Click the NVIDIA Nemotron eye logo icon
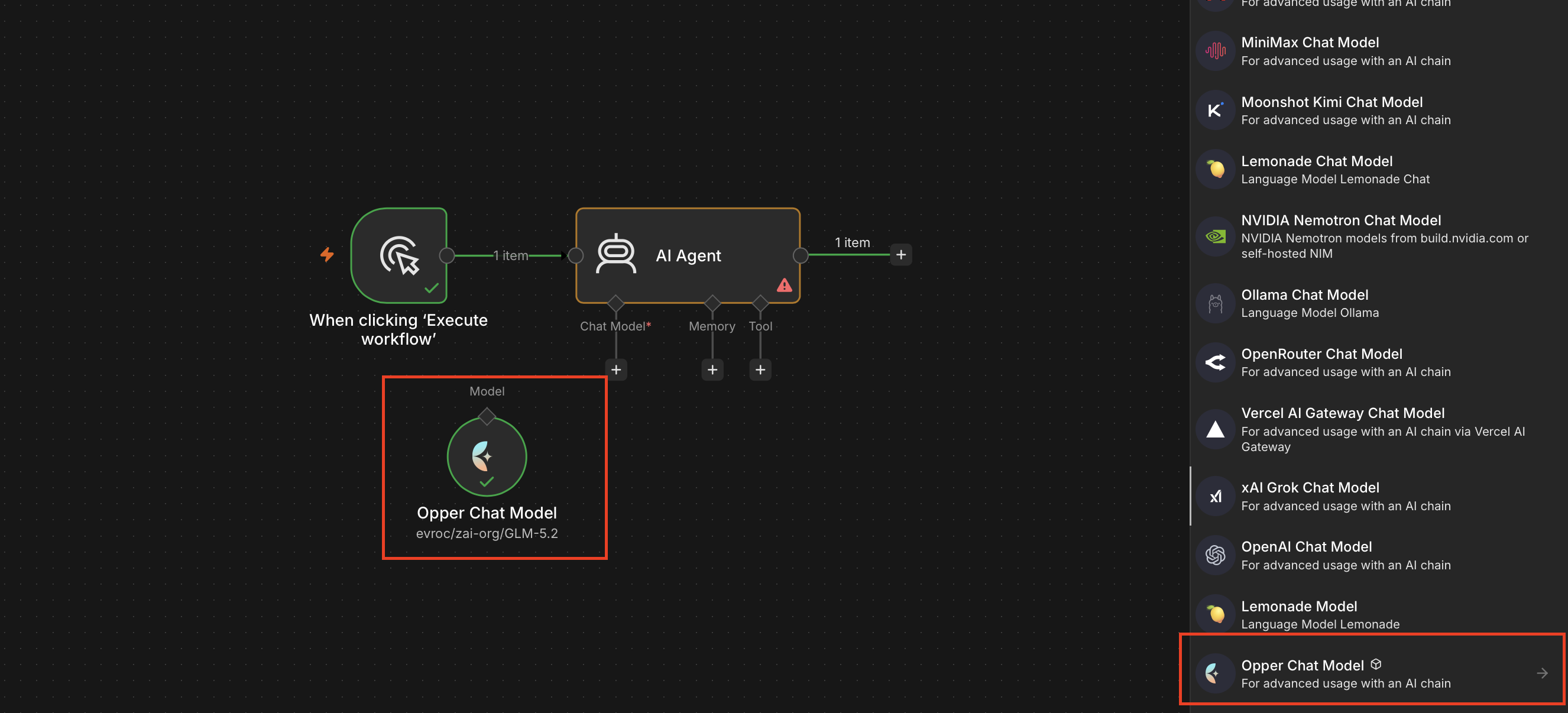This screenshot has width=1568, height=713. pos(1215,236)
